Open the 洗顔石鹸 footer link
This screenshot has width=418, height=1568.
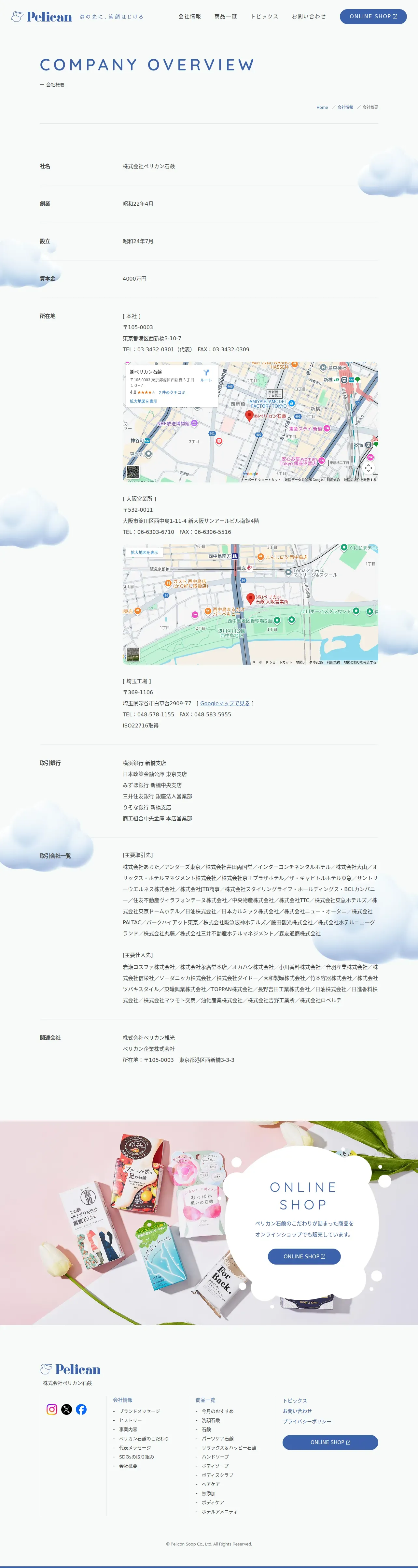(211, 1420)
